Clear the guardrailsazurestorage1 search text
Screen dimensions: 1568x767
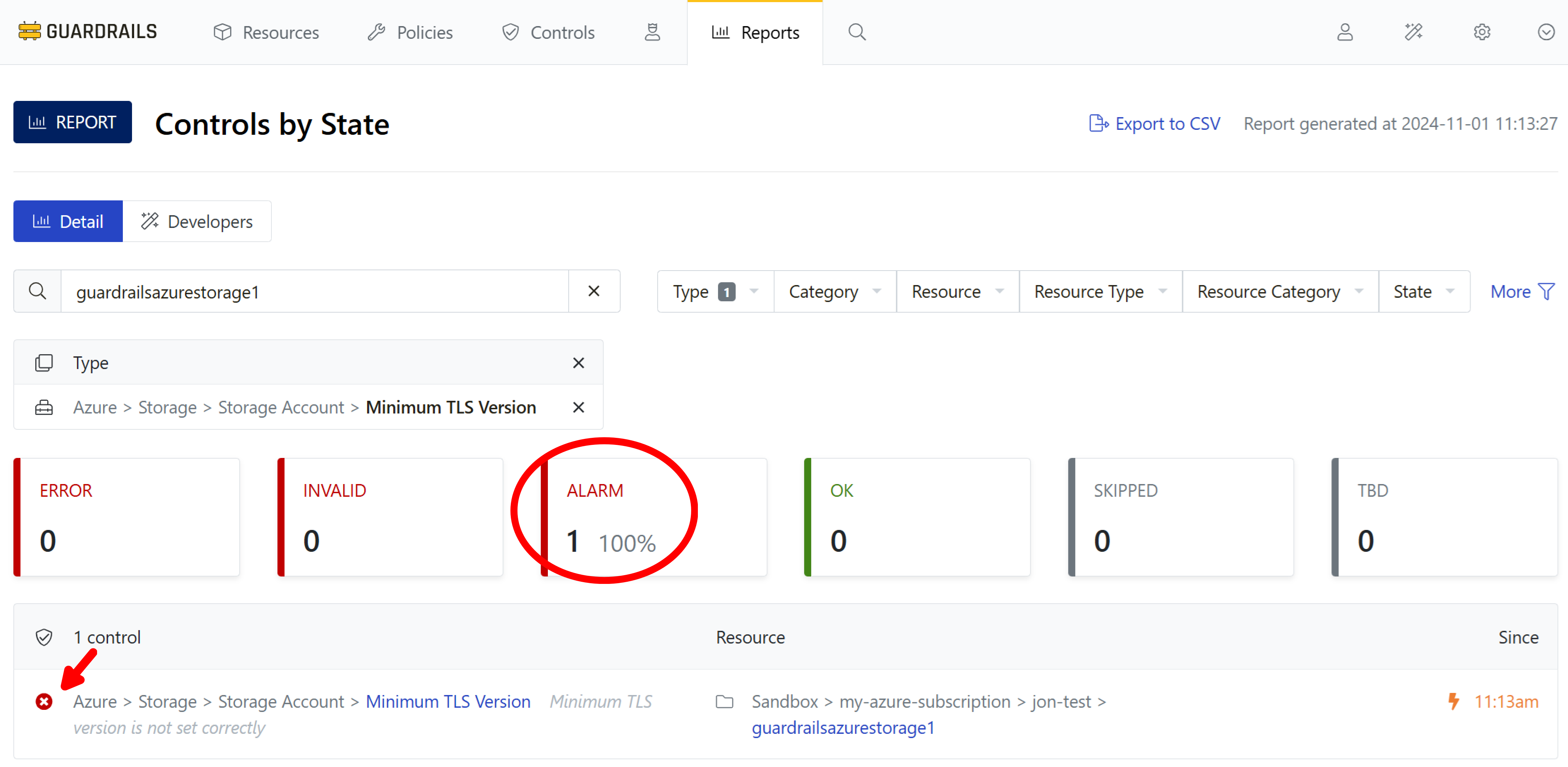[x=593, y=291]
